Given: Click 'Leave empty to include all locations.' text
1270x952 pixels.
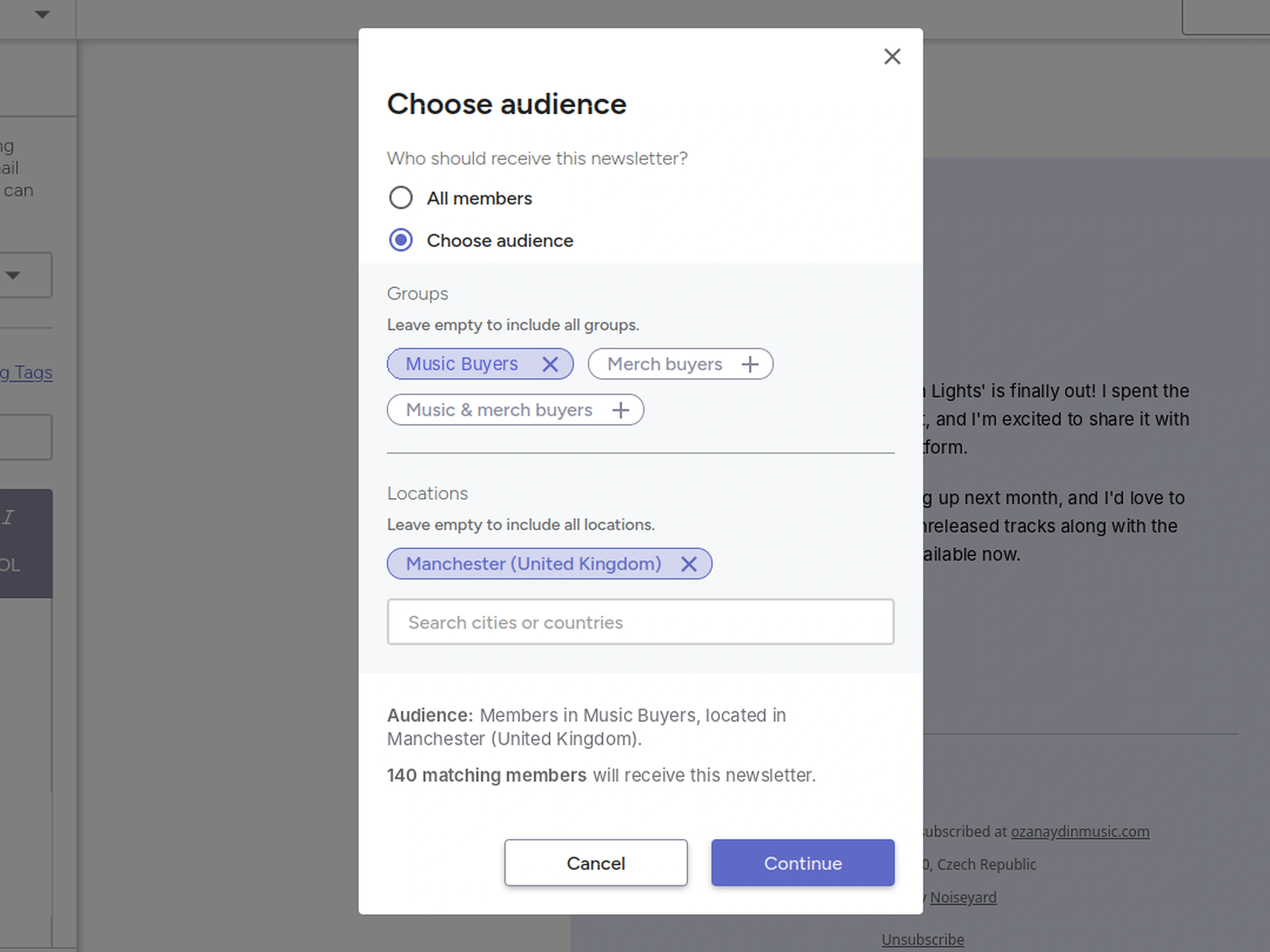Looking at the screenshot, I should point(521,525).
